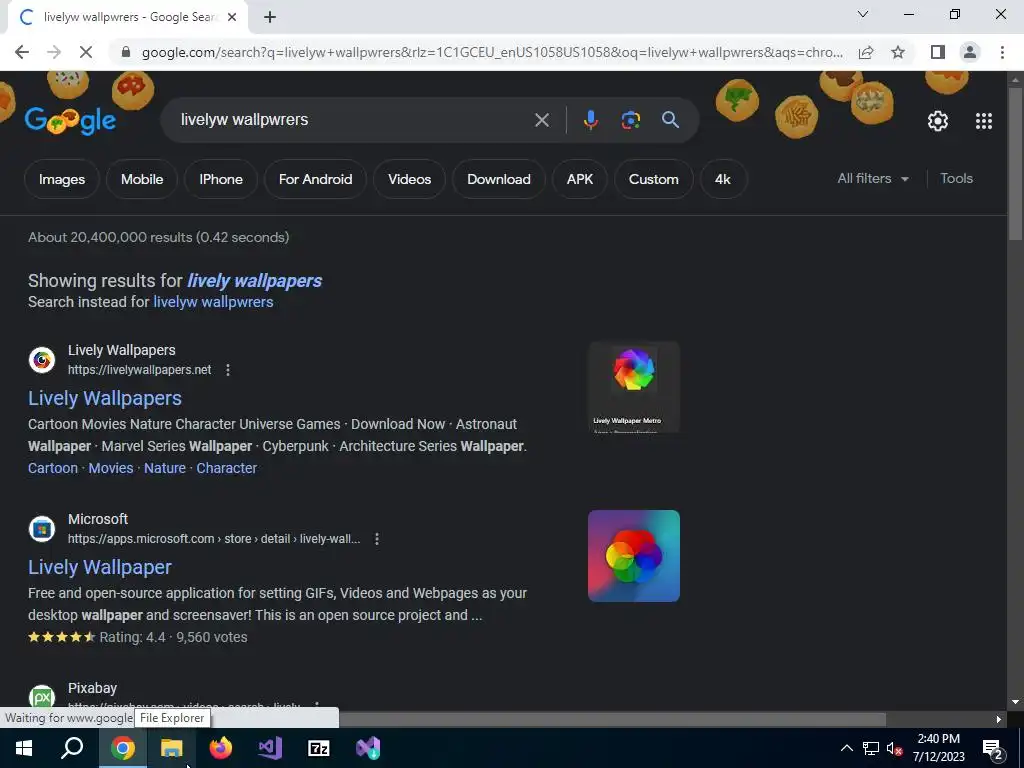The height and width of the screenshot is (768, 1024).
Task: Click the Google logo
Action: tap(71, 121)
